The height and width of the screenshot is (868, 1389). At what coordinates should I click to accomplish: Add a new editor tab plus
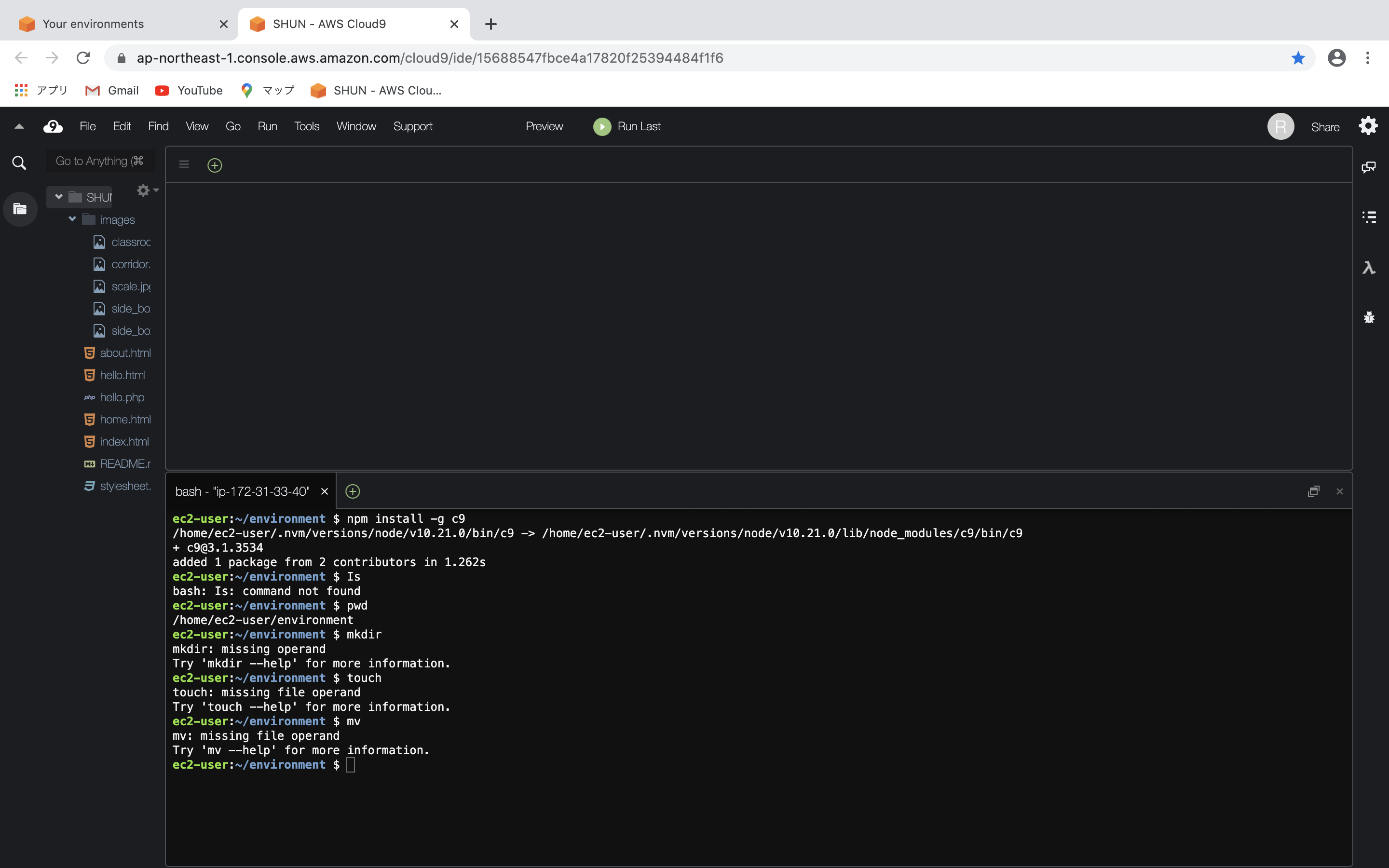click(x=215, y=165)
